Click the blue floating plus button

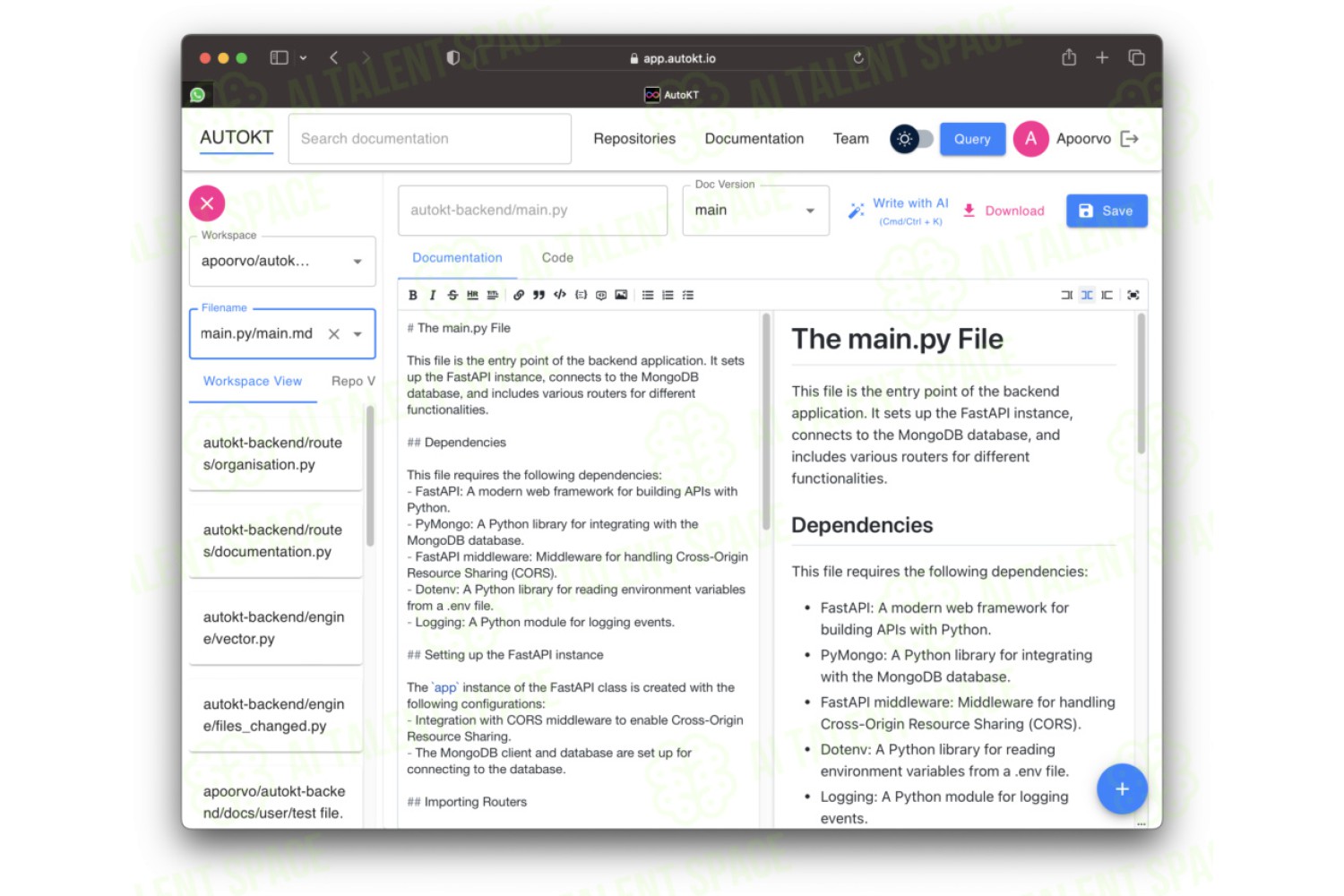coord(1122,788)
